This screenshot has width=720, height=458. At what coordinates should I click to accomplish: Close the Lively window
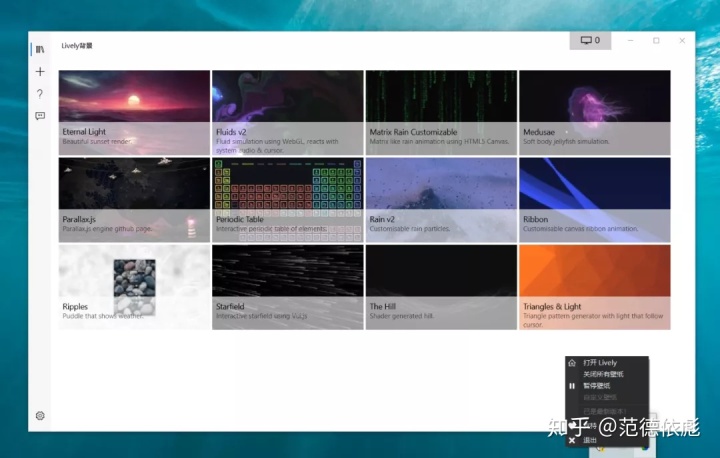click(682, 40)
